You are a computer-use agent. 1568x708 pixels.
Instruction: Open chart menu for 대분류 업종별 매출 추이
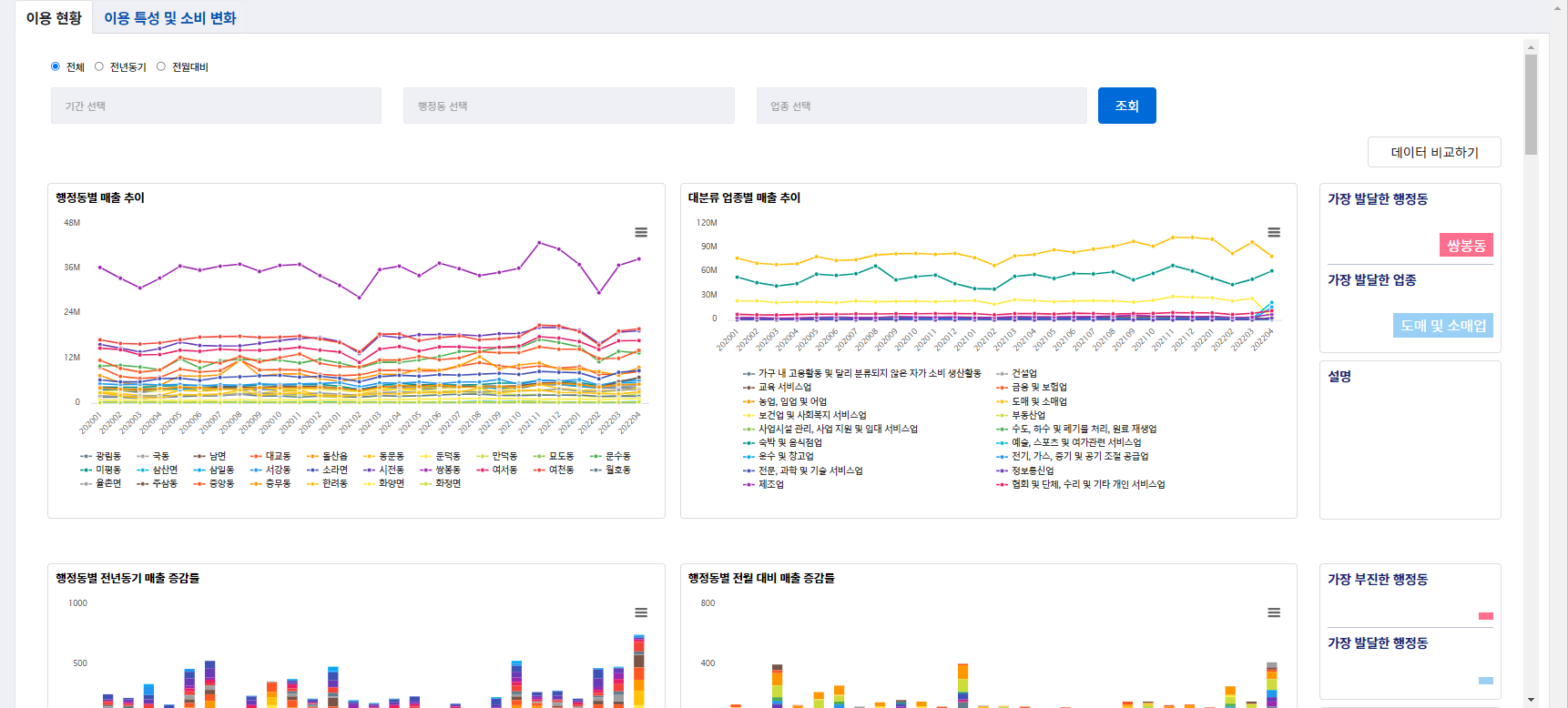point(1274,232)
